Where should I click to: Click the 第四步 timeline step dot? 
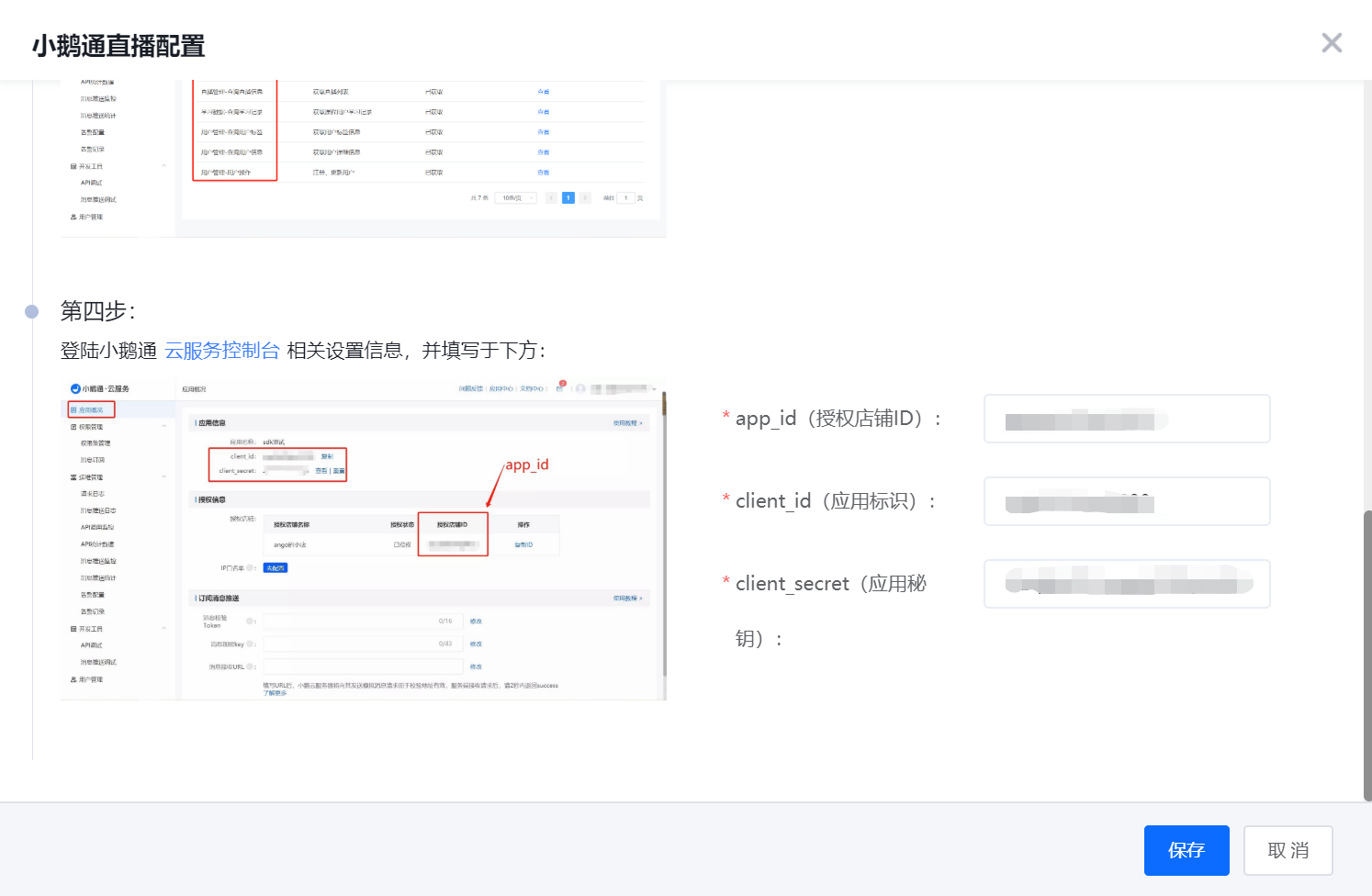click(32, 311)
